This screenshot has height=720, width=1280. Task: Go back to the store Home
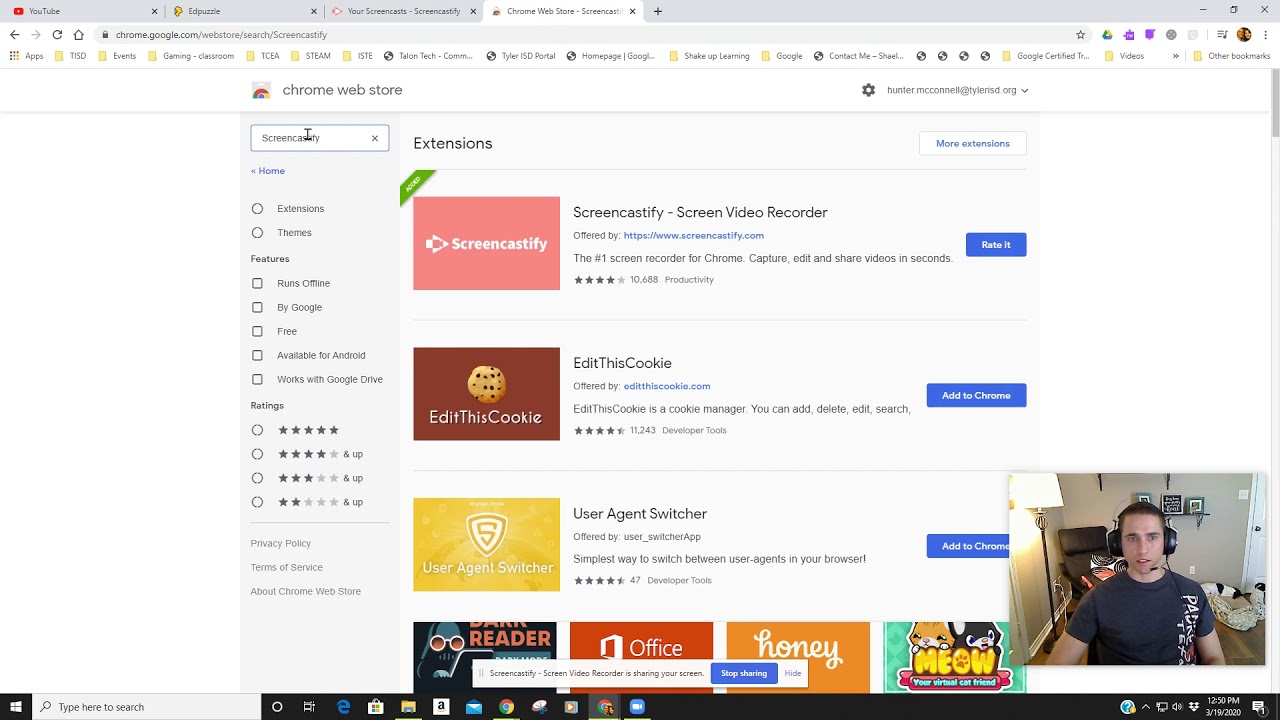pos(268,171)
